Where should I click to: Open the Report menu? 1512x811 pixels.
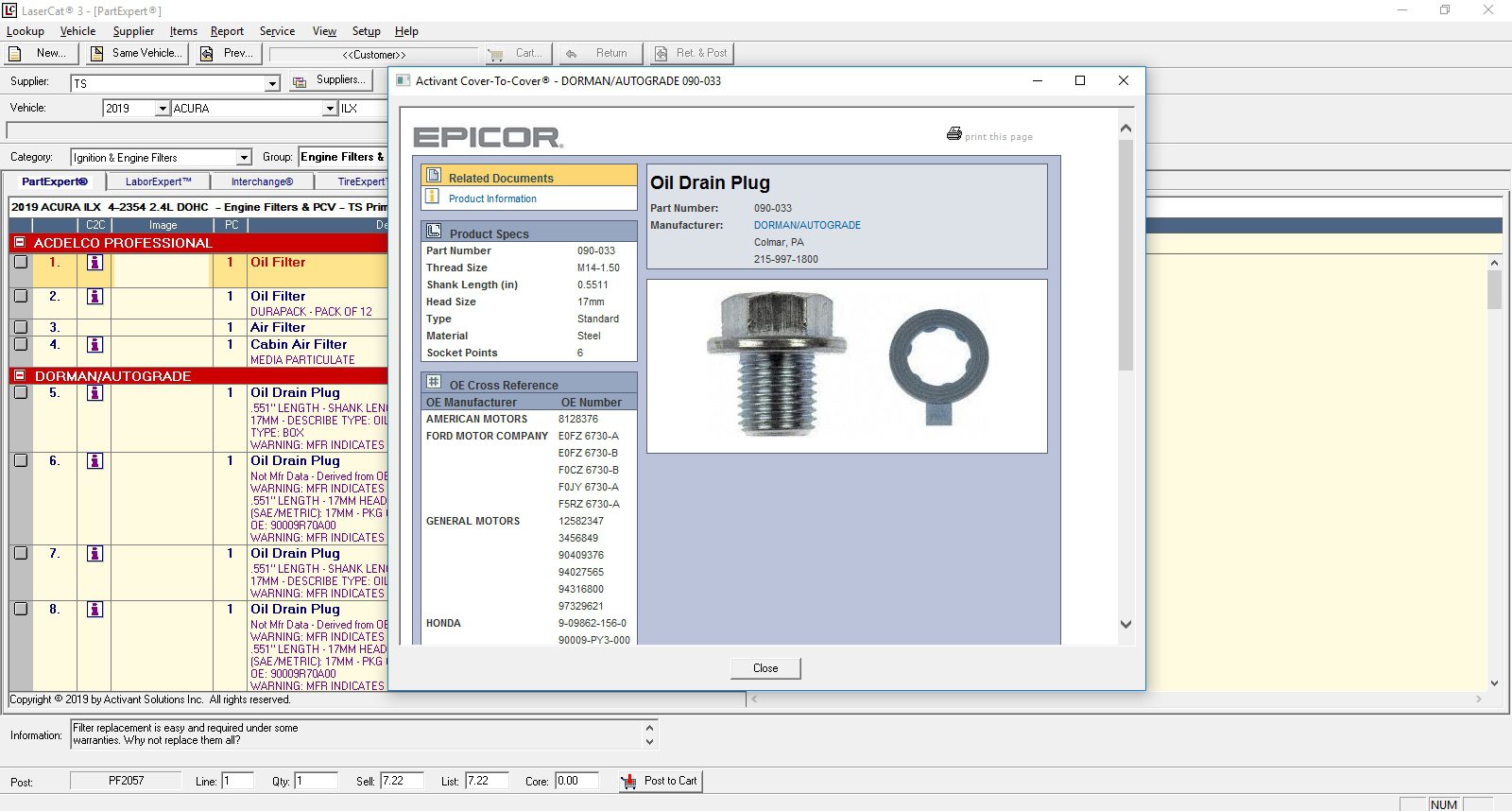coord(227,31)
